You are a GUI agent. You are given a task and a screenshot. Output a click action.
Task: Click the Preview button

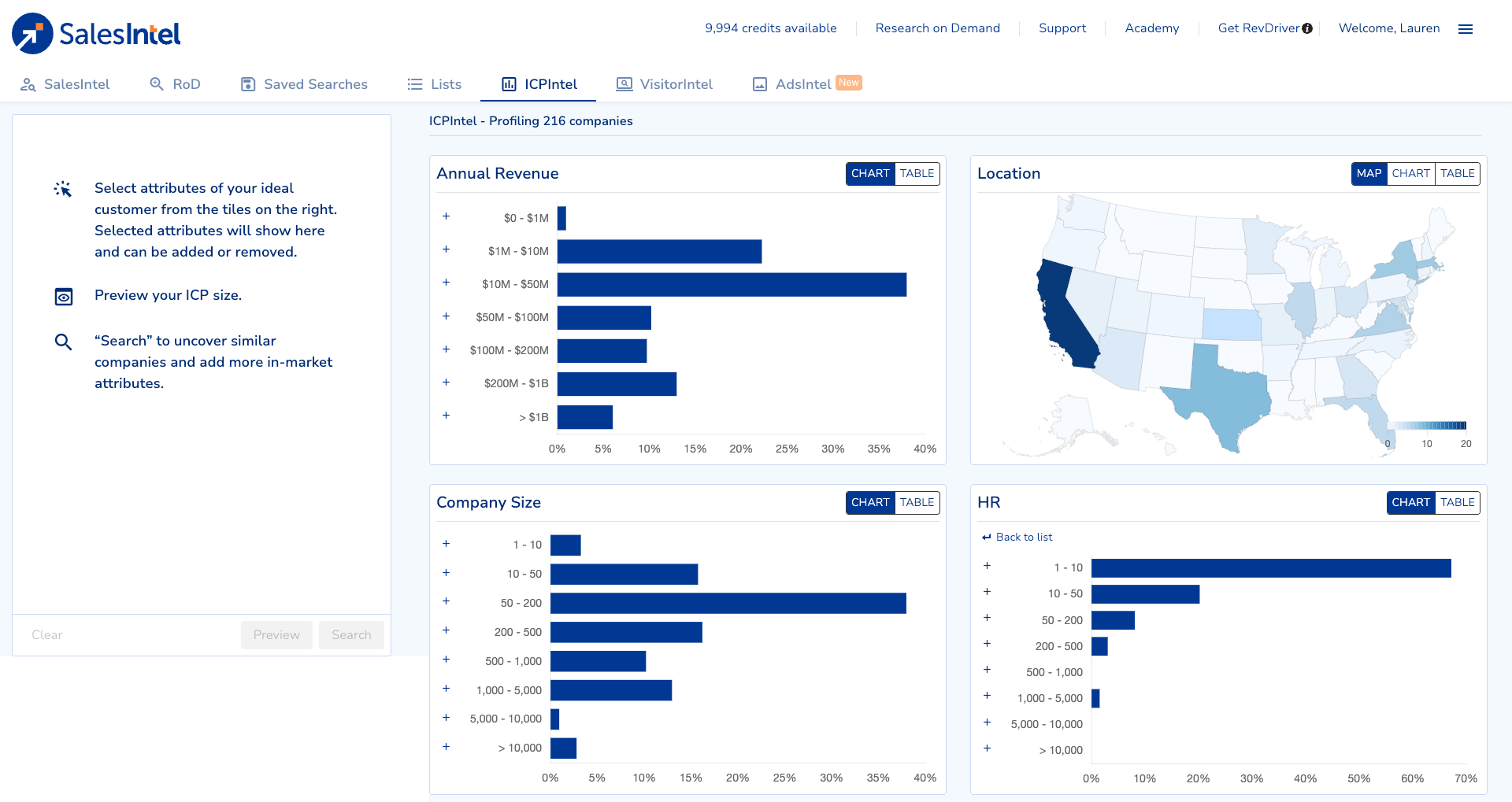pos(276,635)
